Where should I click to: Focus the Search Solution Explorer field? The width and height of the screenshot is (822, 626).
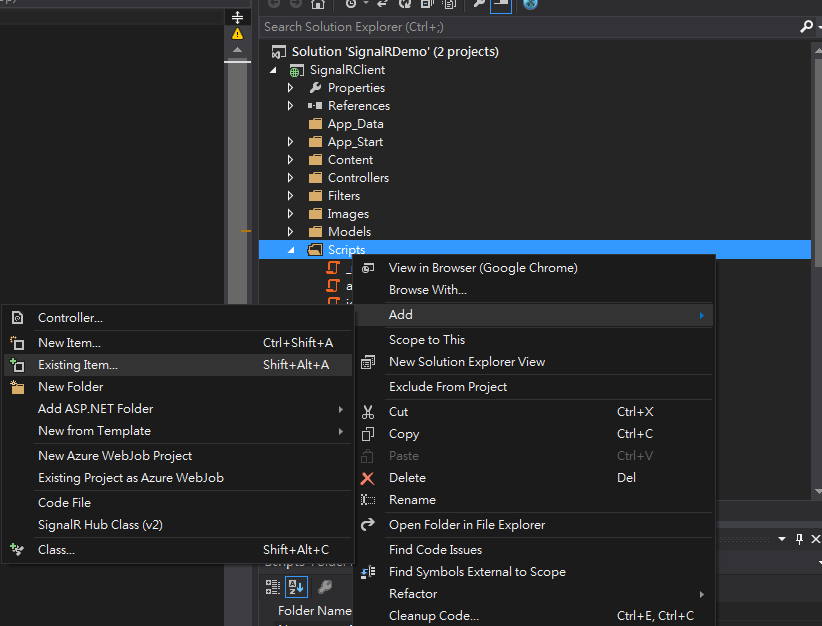click(529, 27)
